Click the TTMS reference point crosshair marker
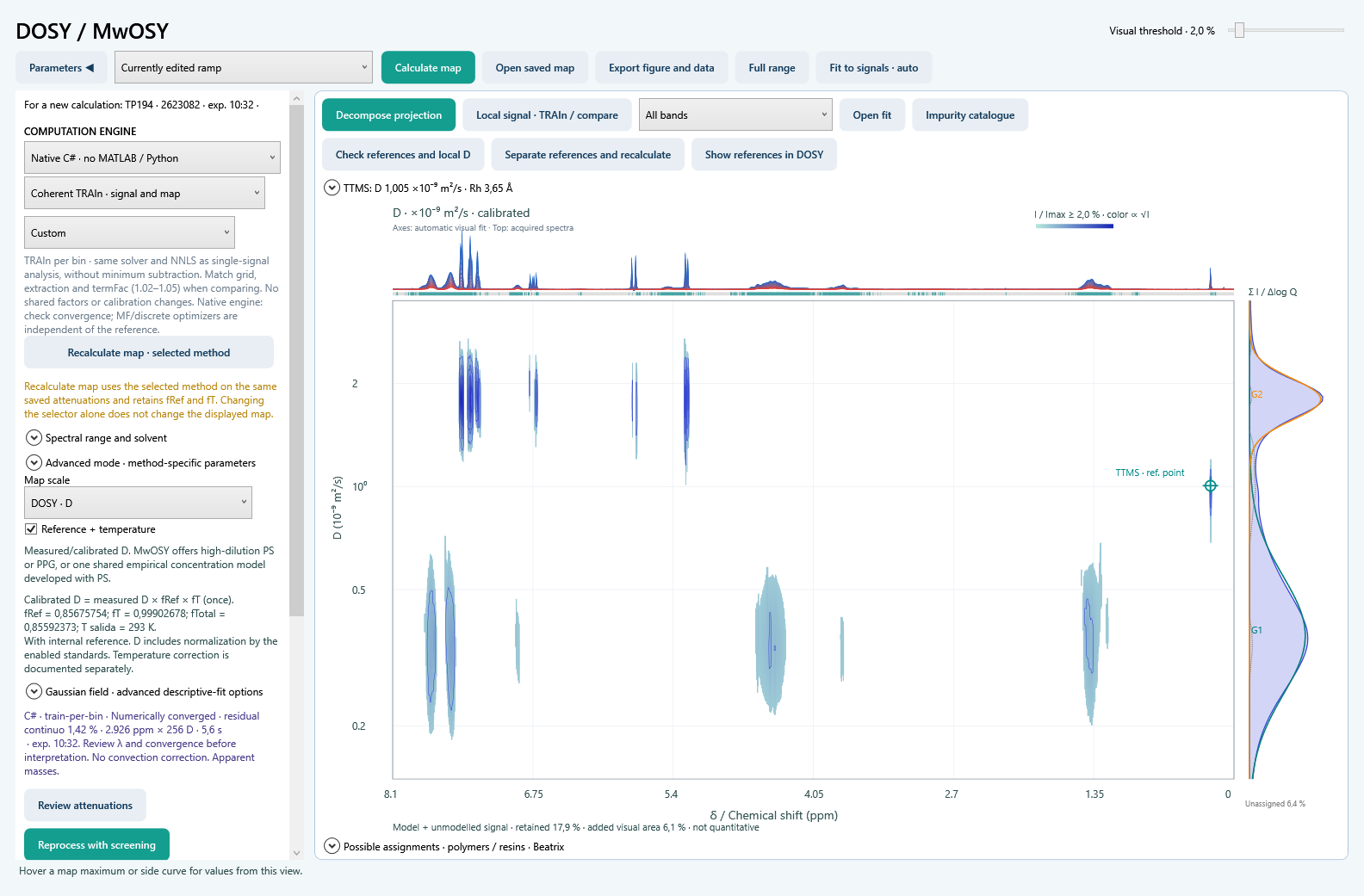The image size is (1364, 896). [1210, 485]
